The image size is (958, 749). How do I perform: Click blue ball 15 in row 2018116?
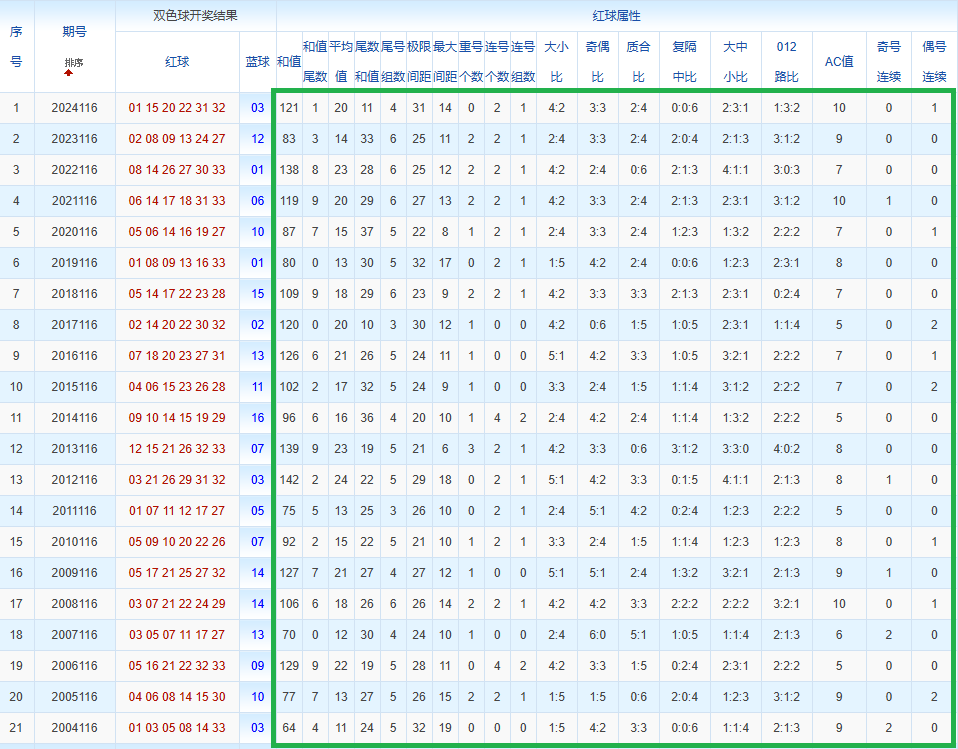(257, 294)
